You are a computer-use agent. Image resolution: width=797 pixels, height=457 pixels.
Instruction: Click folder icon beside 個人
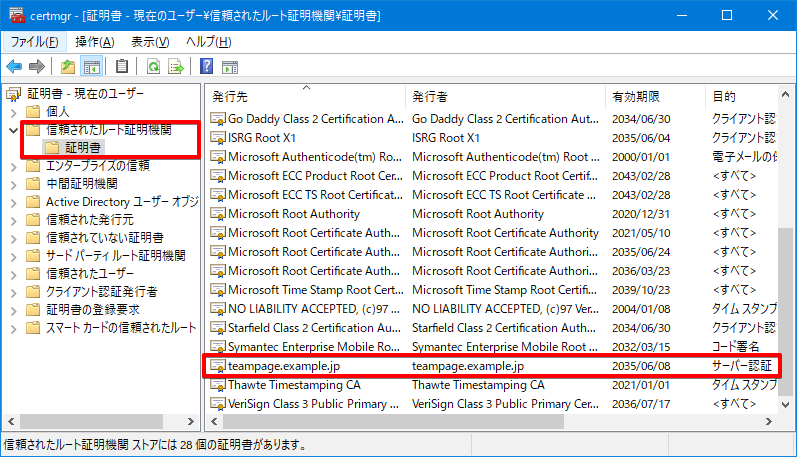click(x=34, y=111)
